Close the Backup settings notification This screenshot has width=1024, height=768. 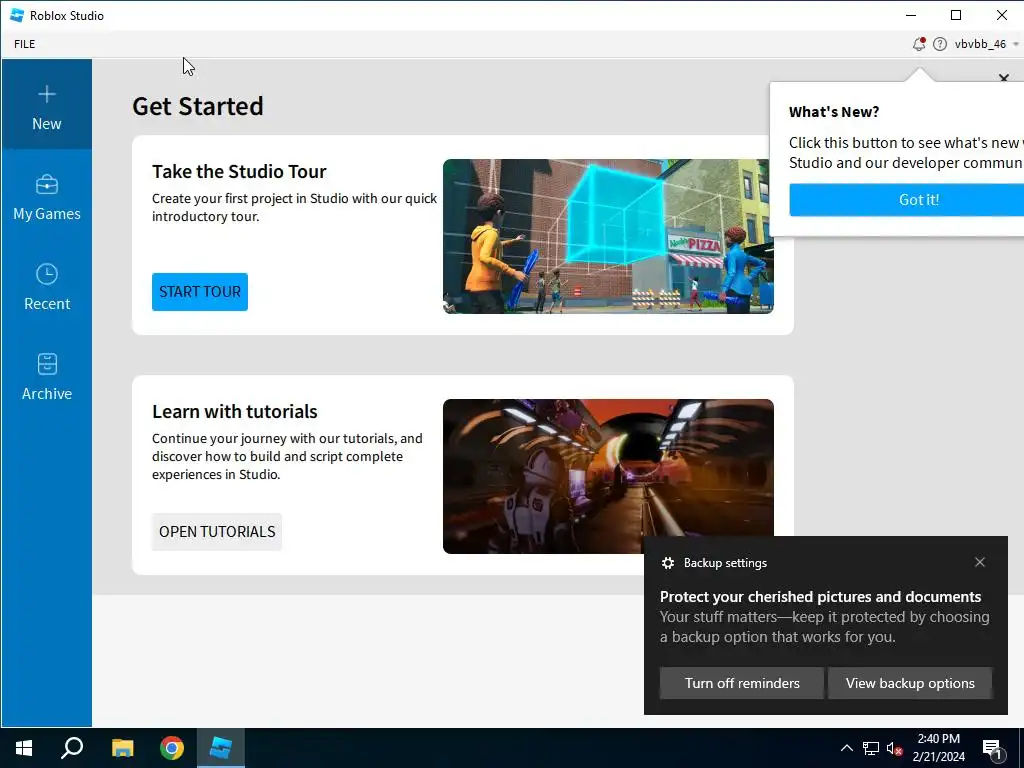(980, 562)
